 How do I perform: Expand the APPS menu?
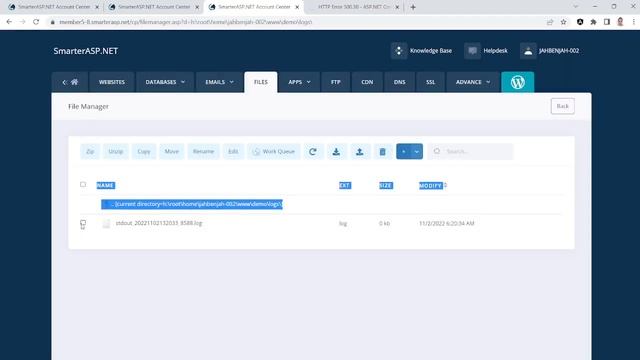(x=299, y=82)
